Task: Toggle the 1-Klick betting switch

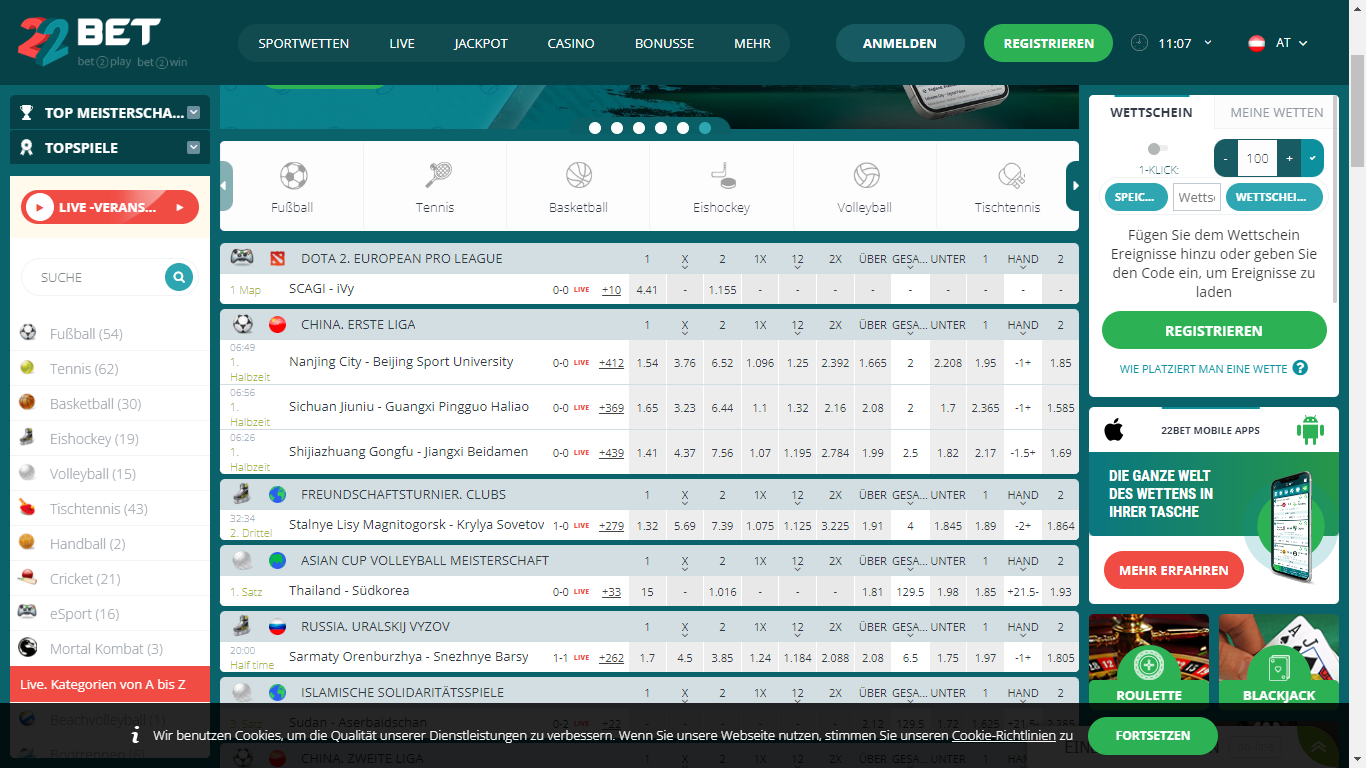Action: coord(1158,148)
